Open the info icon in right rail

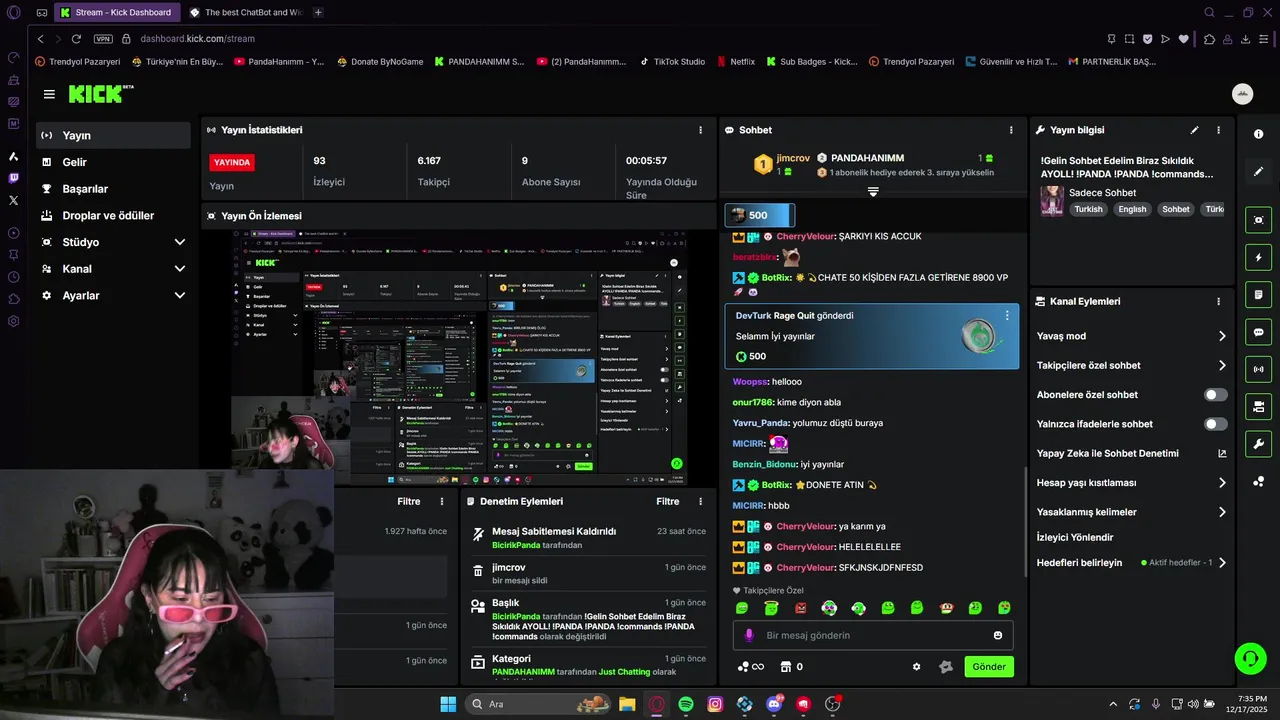coord(1258,134)
